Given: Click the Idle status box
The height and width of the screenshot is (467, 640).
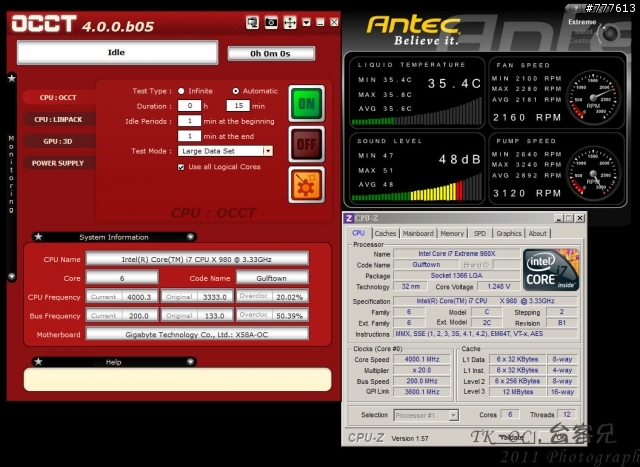Looking at the screenshot, I should click(x=117, y=52).
